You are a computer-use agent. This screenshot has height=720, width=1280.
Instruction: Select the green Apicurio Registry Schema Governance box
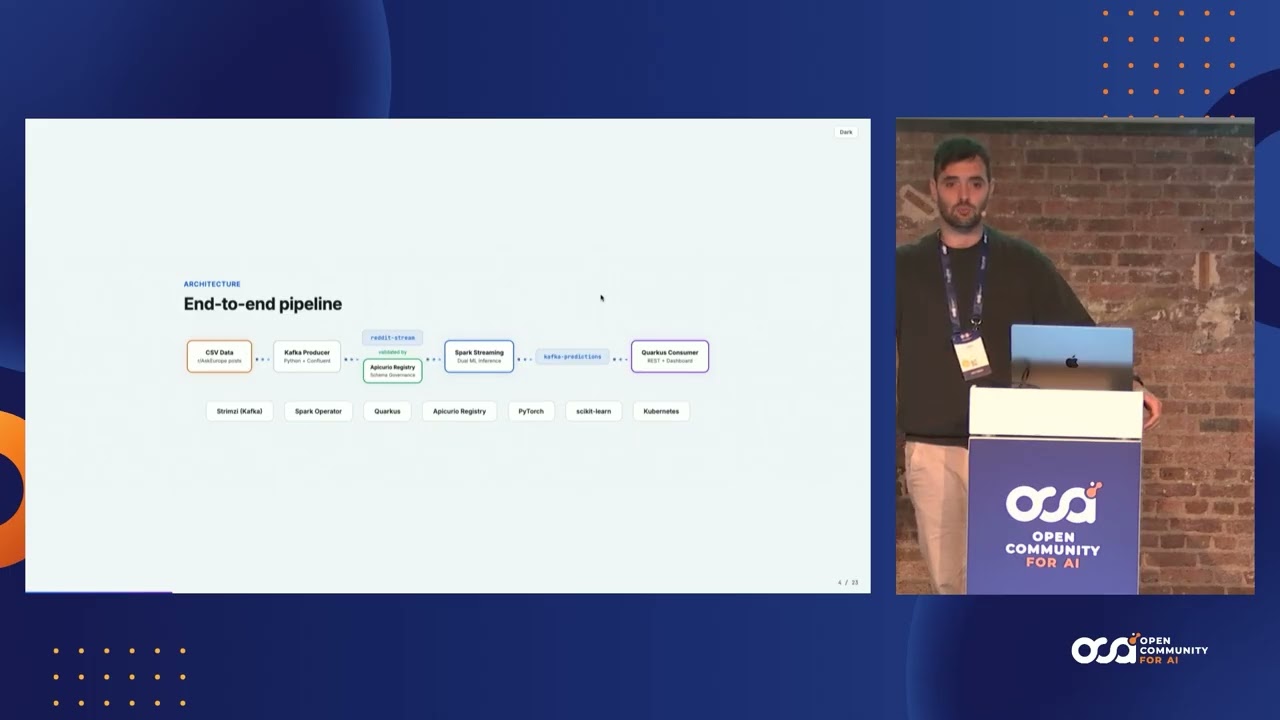[x=392, y=370]
